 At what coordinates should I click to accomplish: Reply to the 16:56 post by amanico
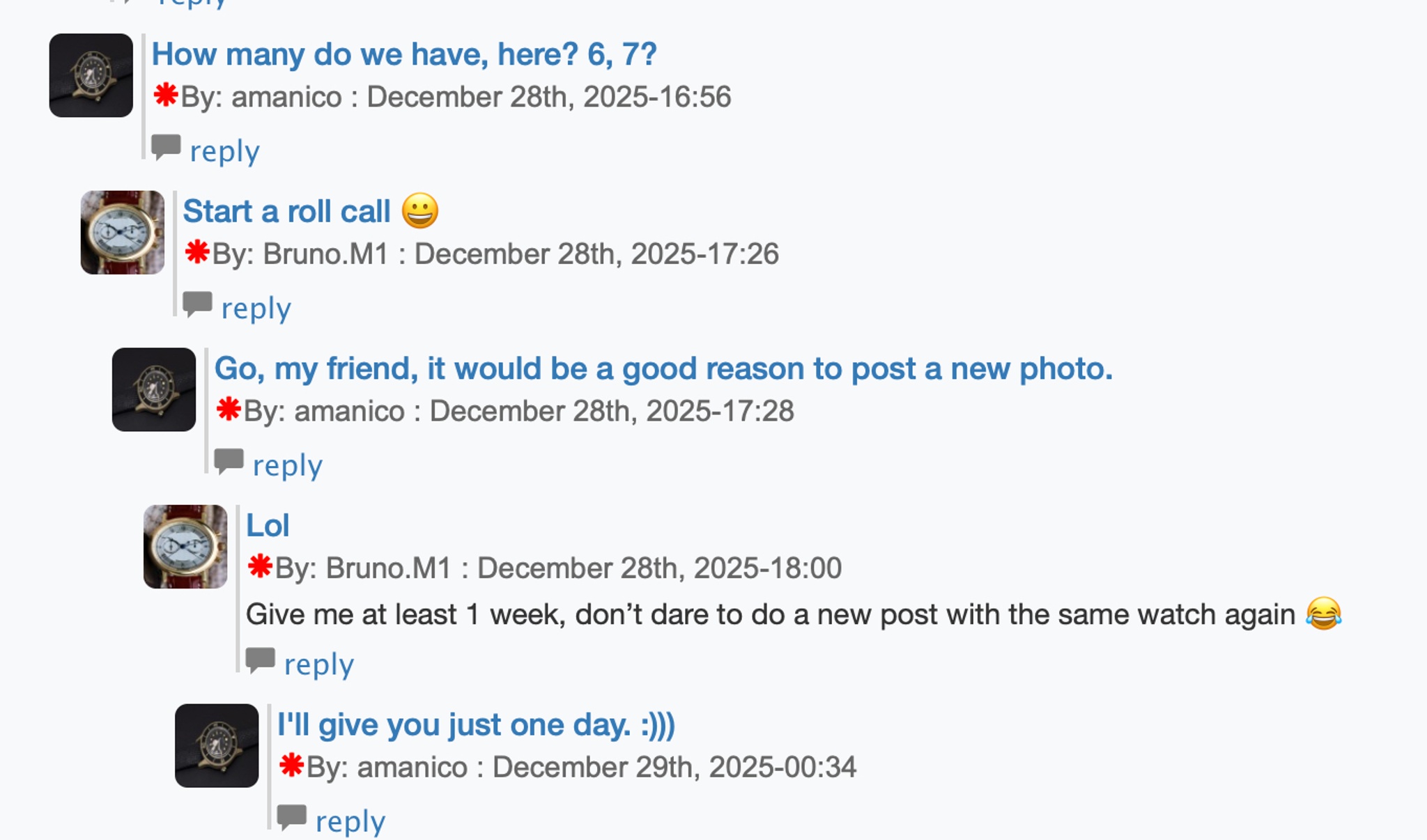tap(224, 151)
